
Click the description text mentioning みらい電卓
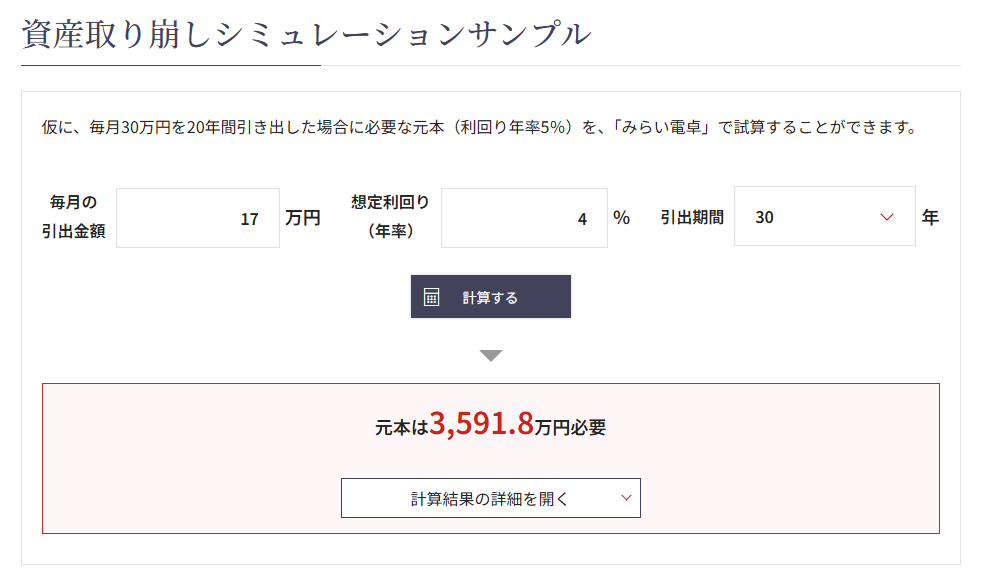click(479, 128)
